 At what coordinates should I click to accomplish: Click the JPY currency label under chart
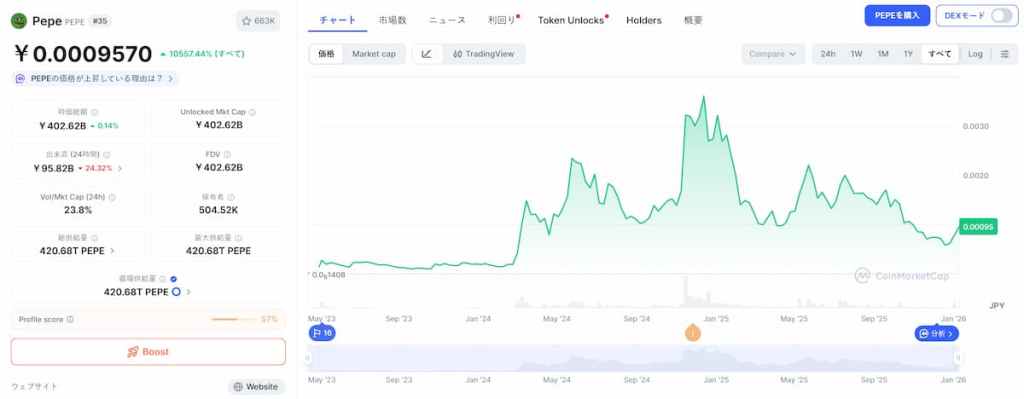997,305
